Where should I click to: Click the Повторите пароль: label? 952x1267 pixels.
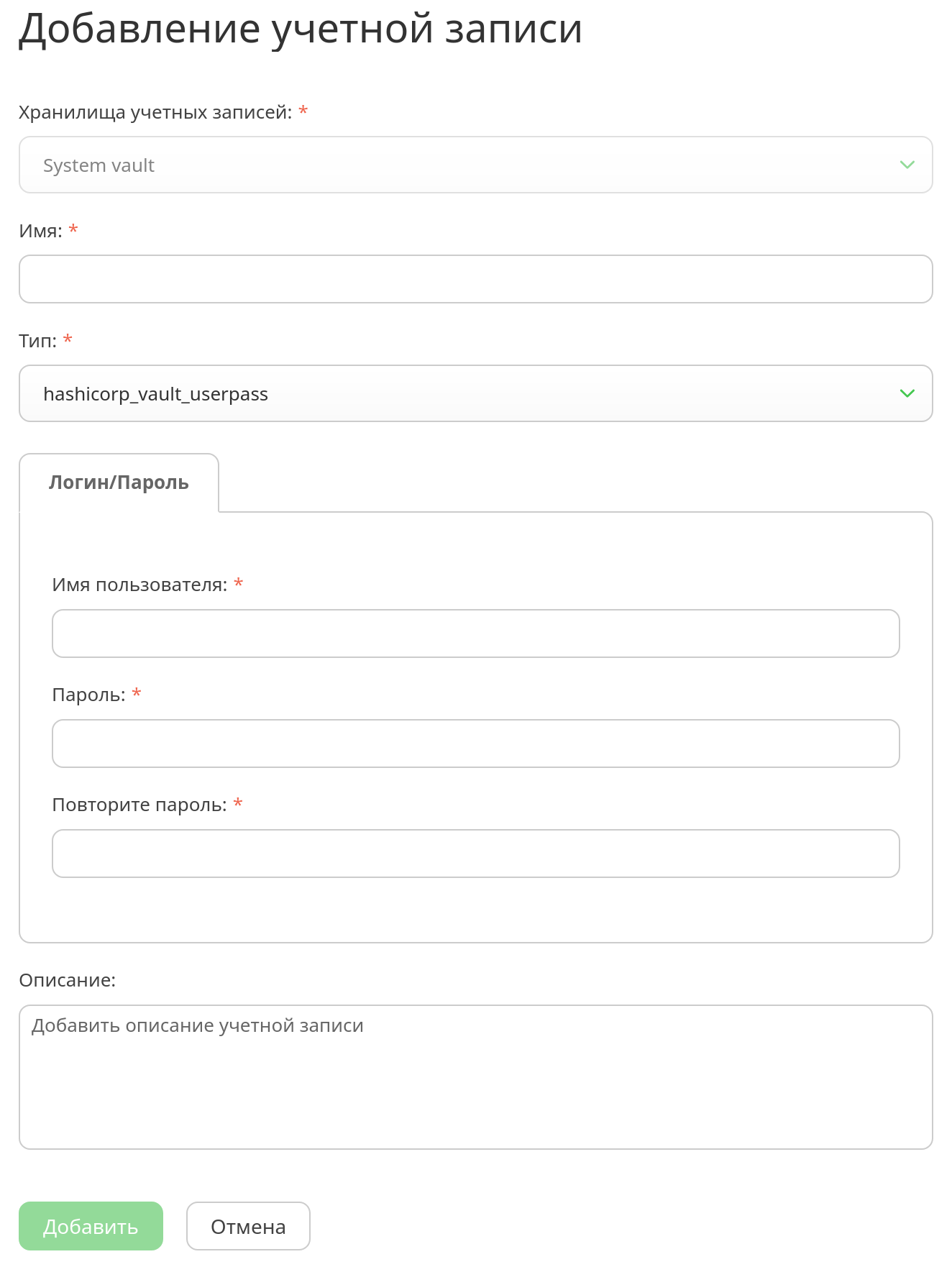click(x=139, y=805)
